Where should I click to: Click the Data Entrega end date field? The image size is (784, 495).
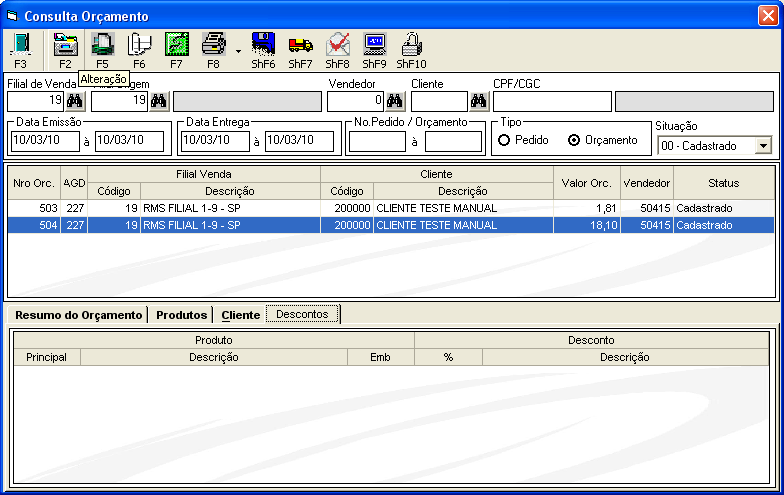(300, 141)
